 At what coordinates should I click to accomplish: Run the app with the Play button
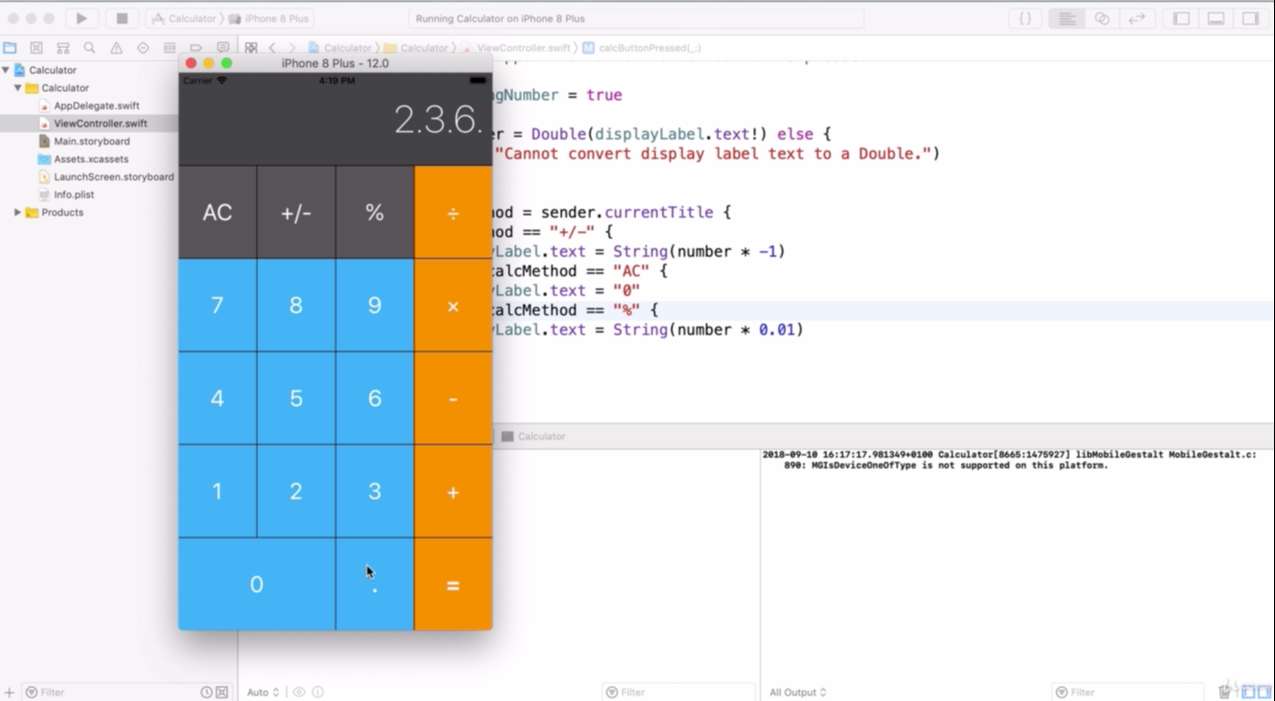tap(82, 18)
